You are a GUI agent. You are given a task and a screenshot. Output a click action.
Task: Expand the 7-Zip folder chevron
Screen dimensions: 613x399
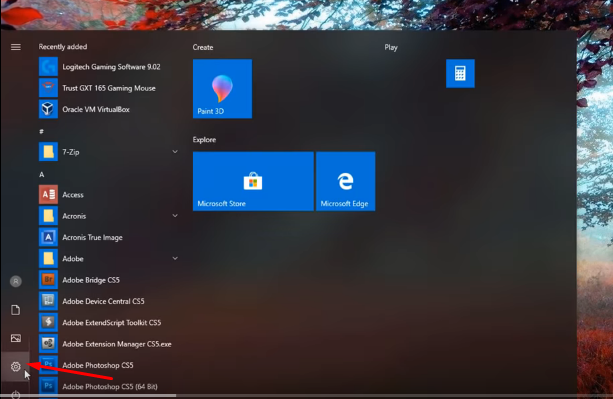click(175, 152)
